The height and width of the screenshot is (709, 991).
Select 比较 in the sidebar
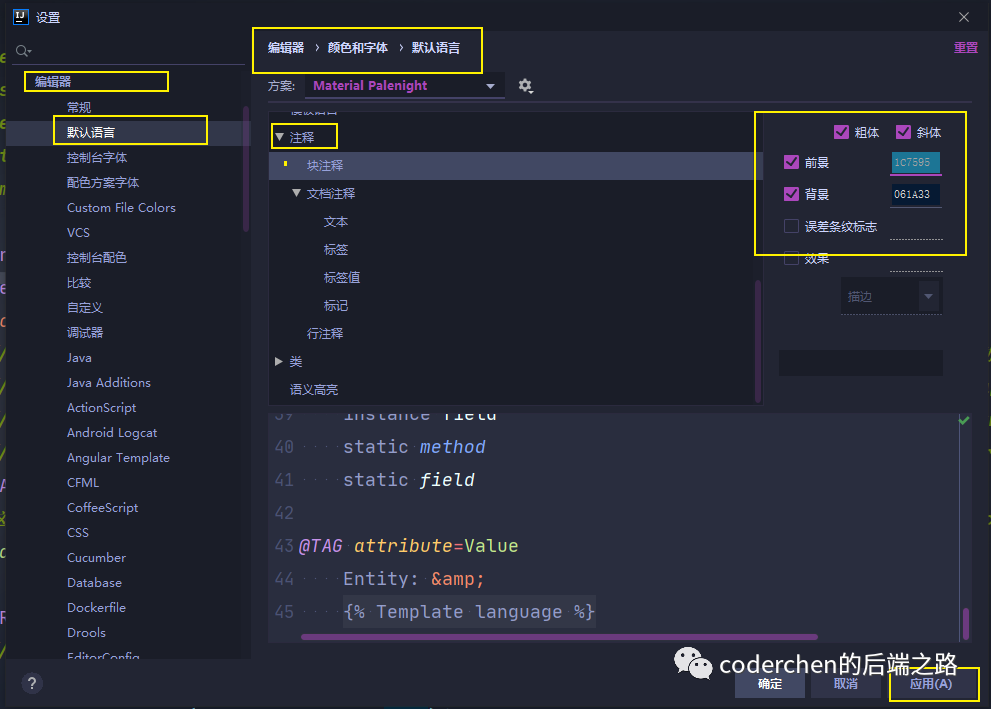(x=79, y=282)
